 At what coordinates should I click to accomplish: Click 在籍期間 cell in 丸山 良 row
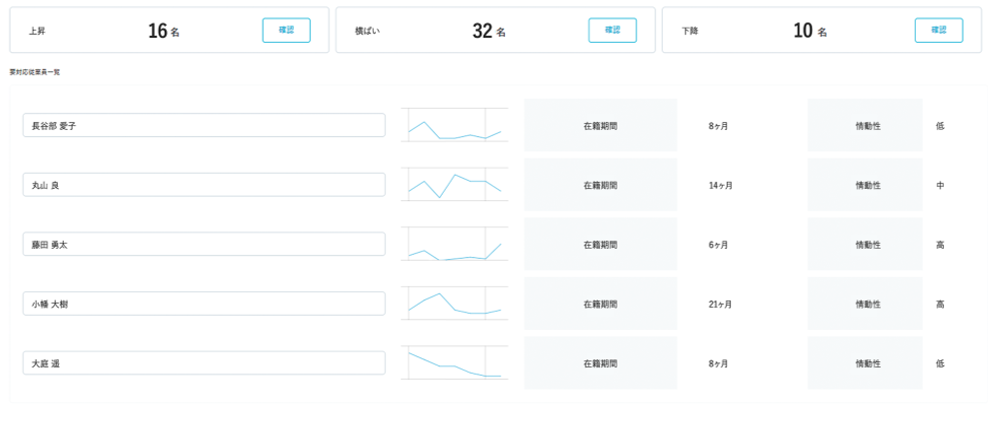coord(600,185)
